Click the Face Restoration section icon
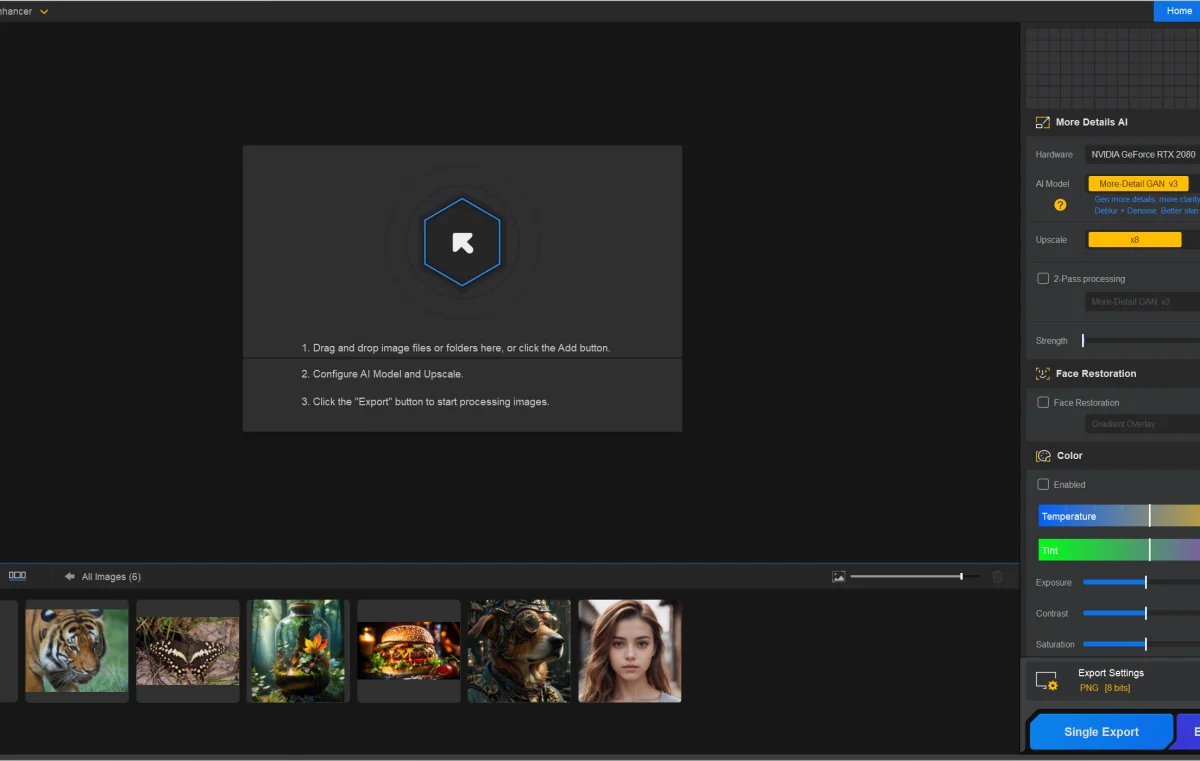Image resolution: width=1200 pixels, height=761 pixels. [x=1042, y=374]
